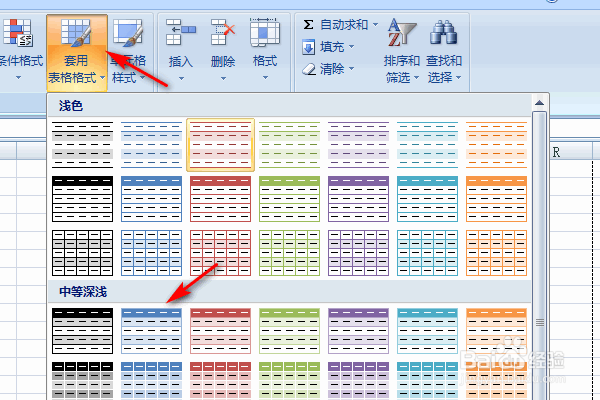Click the 填充 fill down icon
Image resolution: width=600 pixels, height=400 pixels.
308,47
